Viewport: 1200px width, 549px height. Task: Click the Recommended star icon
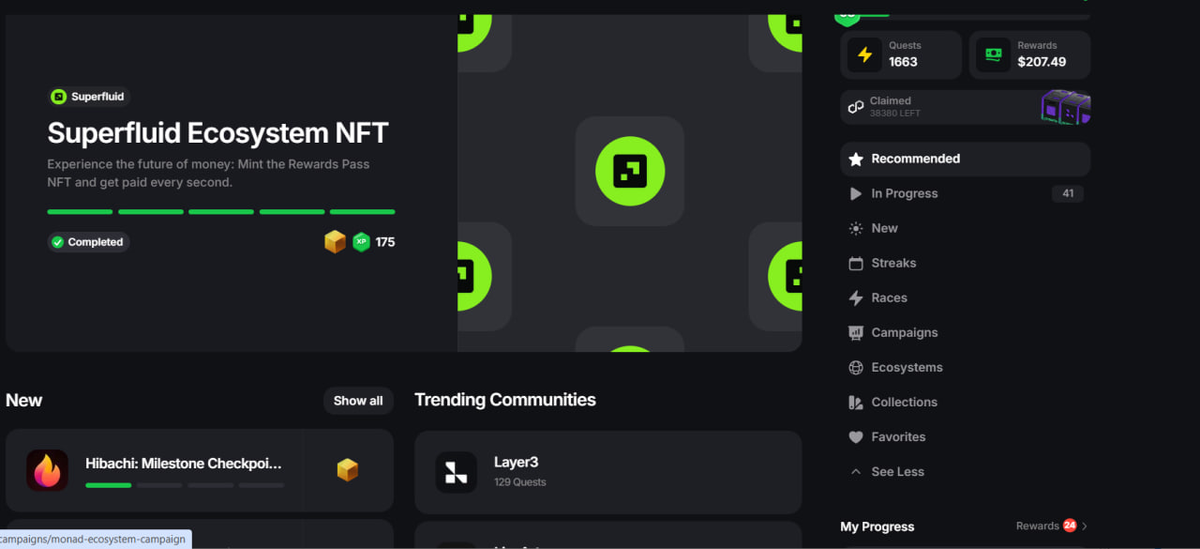pos(856,159)
